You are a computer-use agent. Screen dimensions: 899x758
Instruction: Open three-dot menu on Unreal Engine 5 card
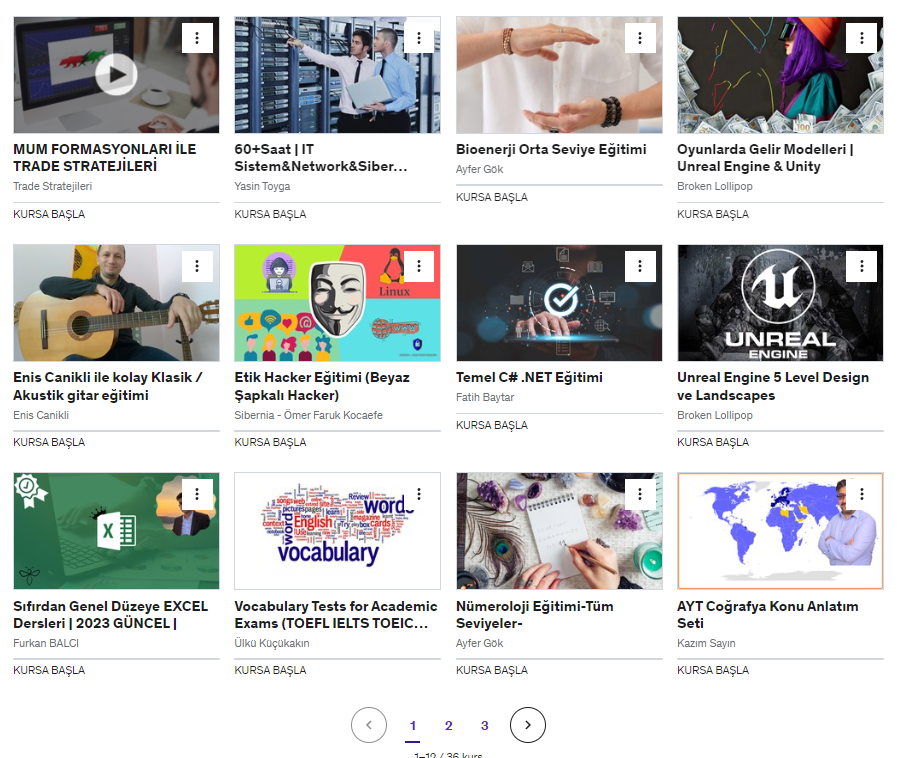(x=861, y=266)
